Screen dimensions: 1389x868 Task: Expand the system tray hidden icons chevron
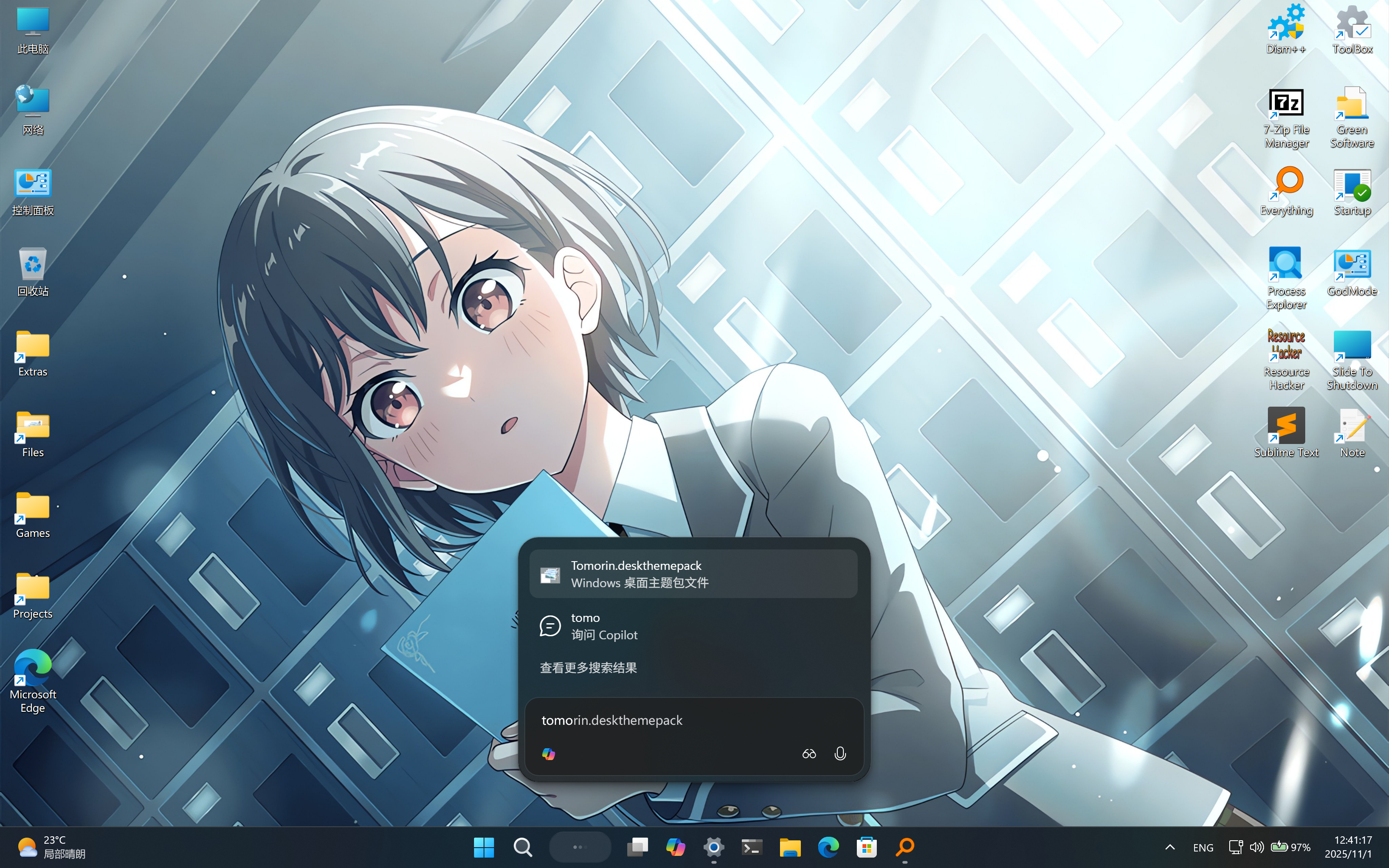coord(1170,847)
